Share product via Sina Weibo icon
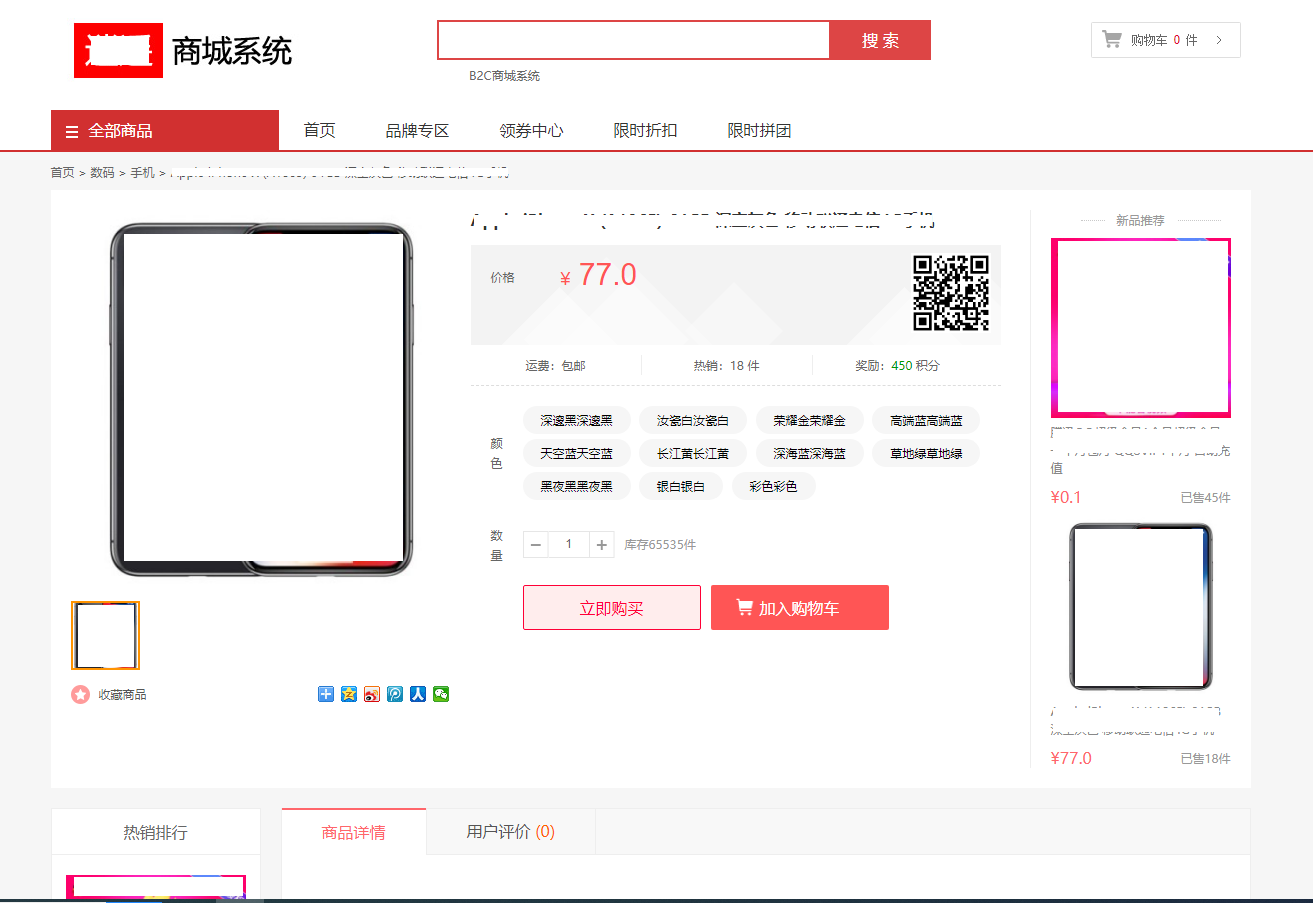This screenshot has width=1313, height=903. point(371,694)
